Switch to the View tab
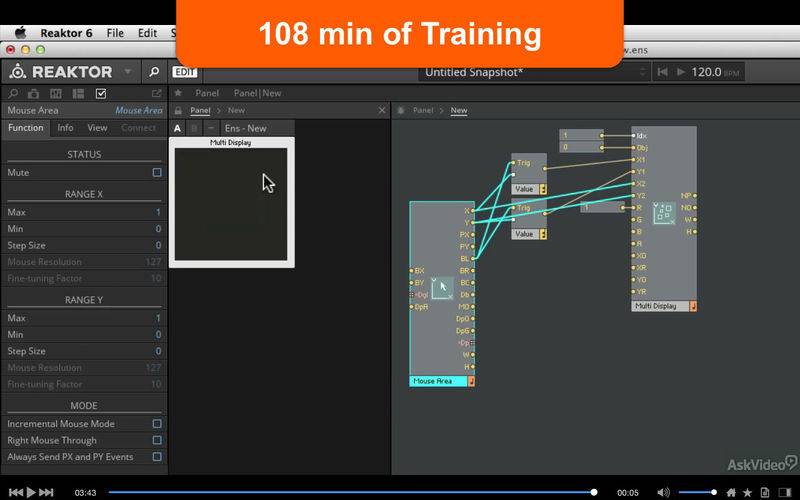The height and width of the screenshot is (500, 800). pyautogui.click(x=97, y=128)
